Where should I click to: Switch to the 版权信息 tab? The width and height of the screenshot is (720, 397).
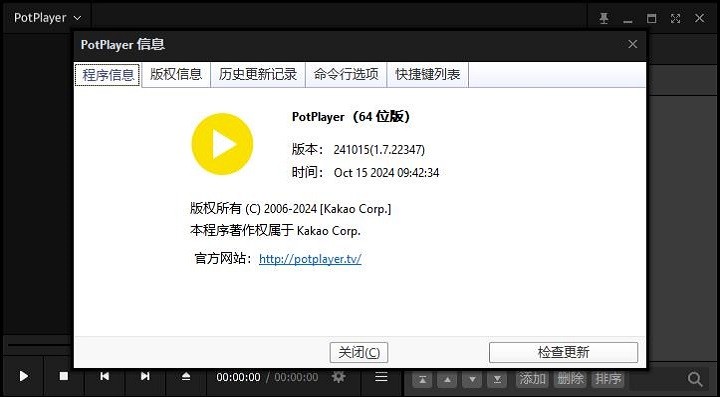(176, 74)
